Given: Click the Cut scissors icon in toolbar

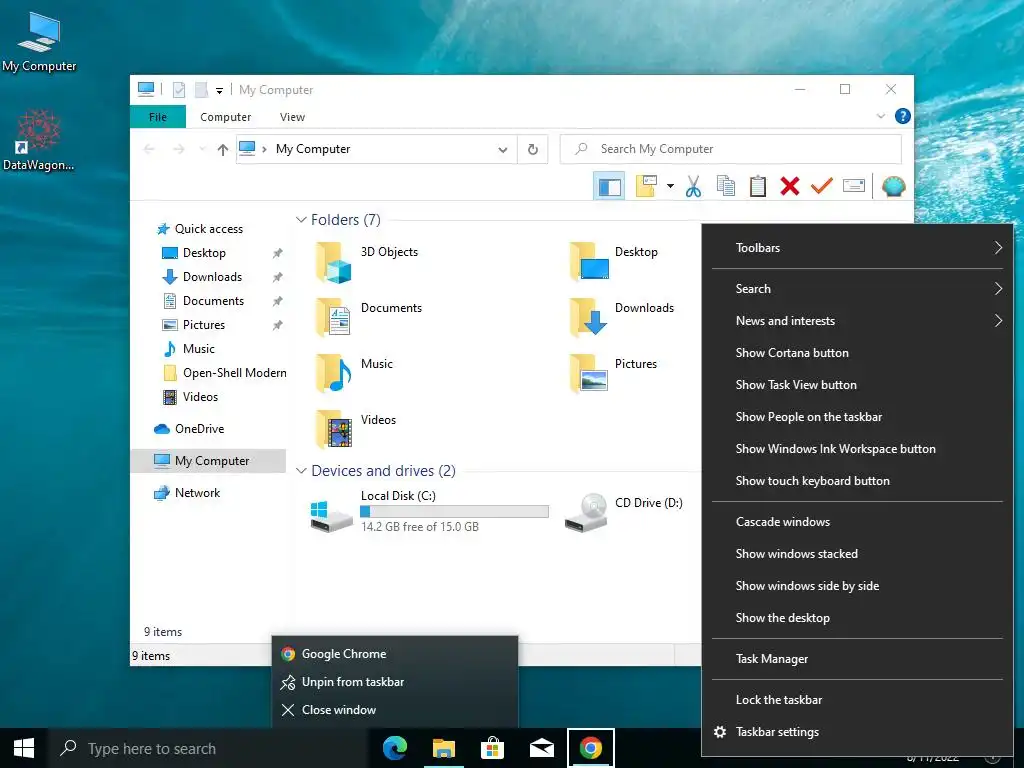Looking at the screenshot, I should click(694, 187).
